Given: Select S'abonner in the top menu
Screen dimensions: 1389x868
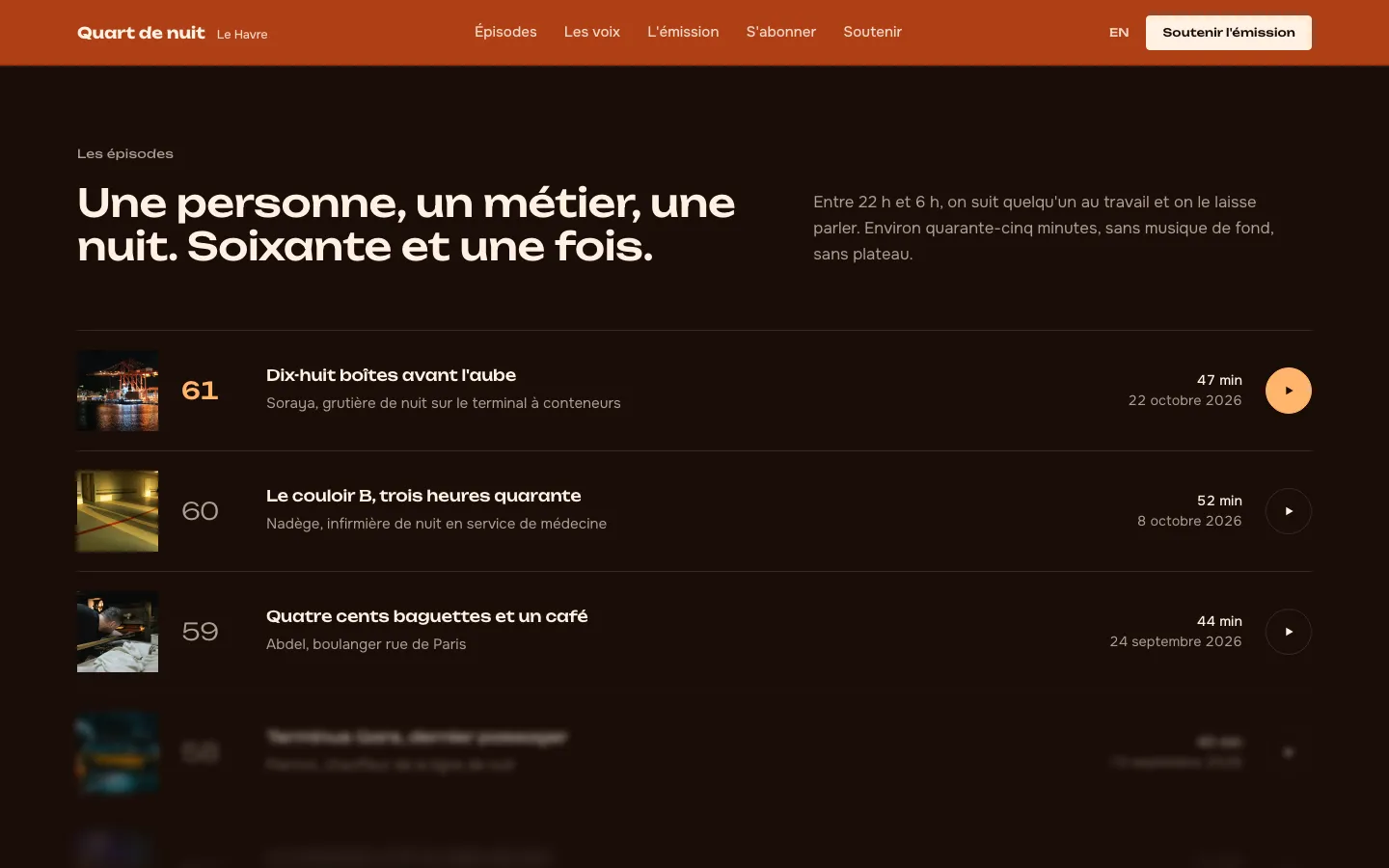Looking at the screenshot, I should click(x=781, y=32).
